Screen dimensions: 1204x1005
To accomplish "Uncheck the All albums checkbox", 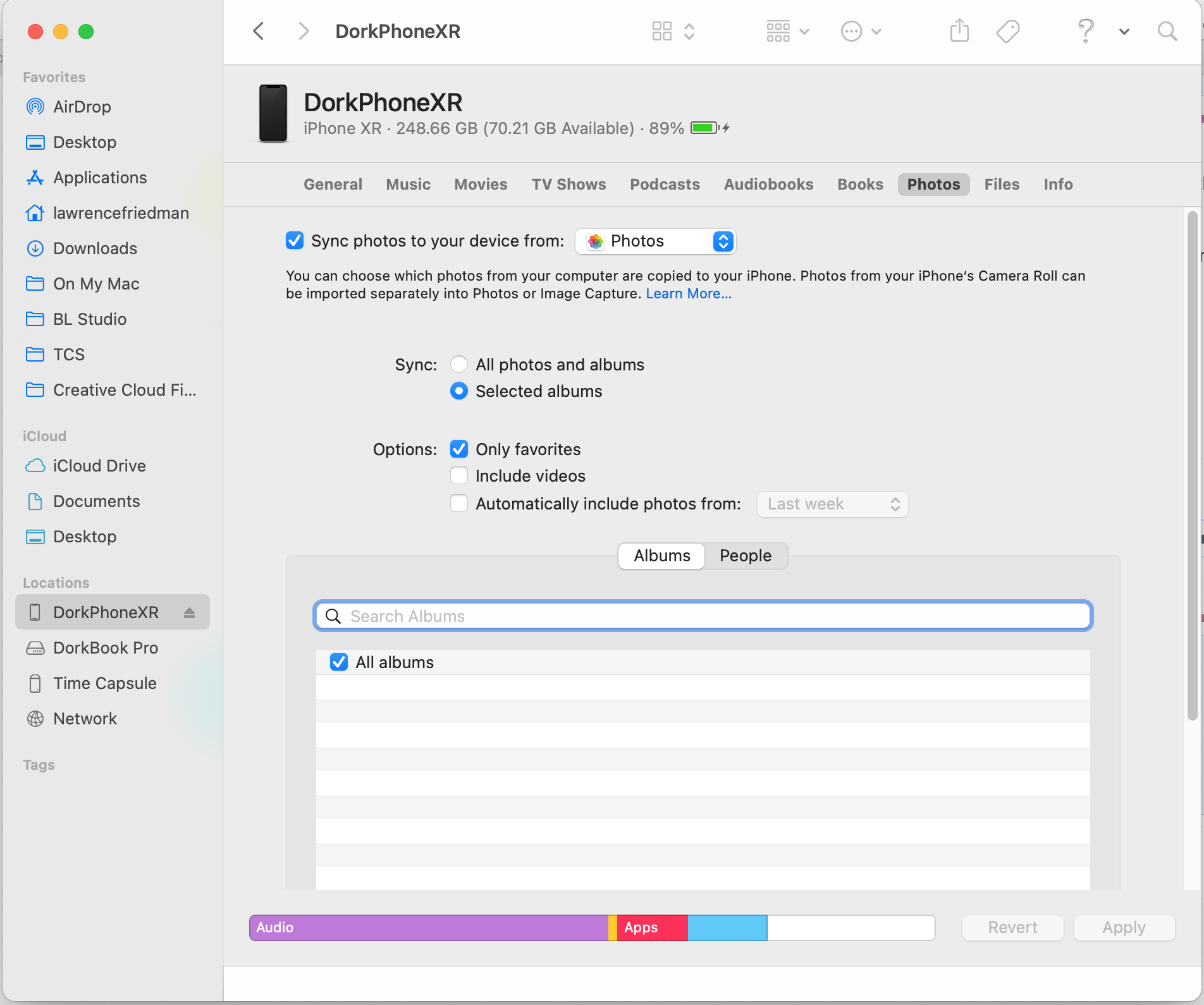I will [339, 662].
